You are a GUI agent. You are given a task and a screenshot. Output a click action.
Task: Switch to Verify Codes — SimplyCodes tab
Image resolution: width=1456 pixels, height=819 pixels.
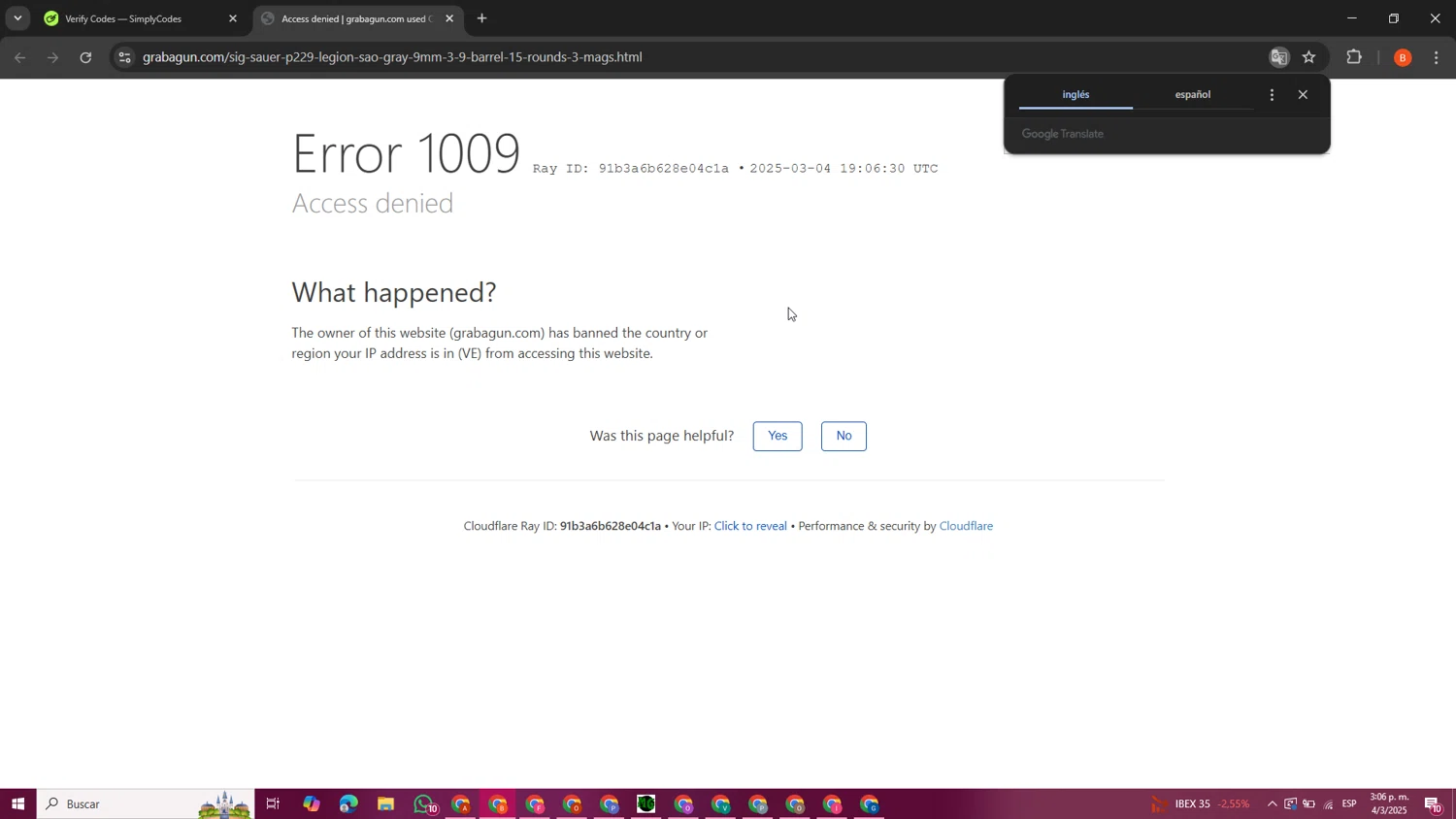click(141, 18)
